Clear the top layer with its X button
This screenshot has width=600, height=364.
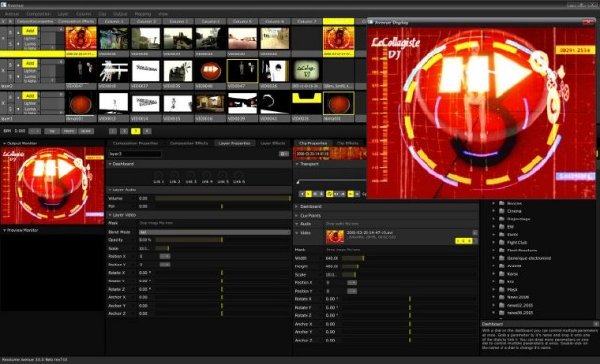(3, 38)
